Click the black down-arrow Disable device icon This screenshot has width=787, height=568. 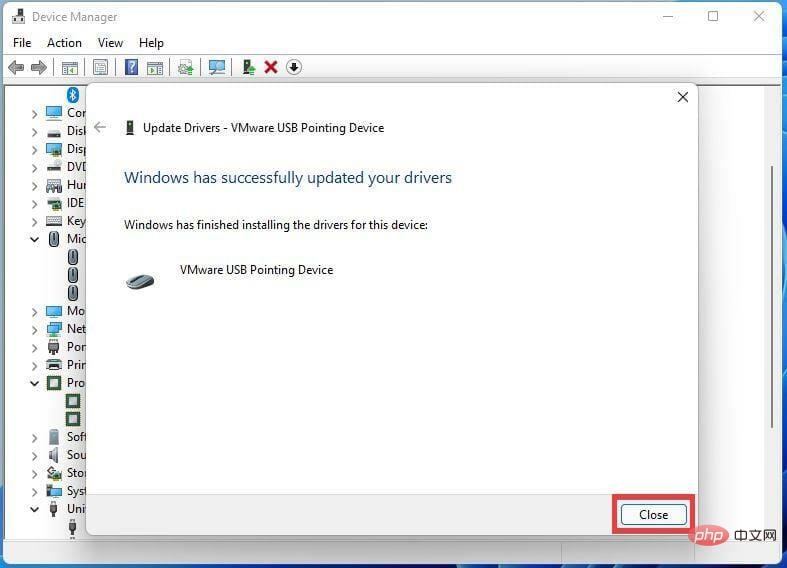(x=294, y=67)
